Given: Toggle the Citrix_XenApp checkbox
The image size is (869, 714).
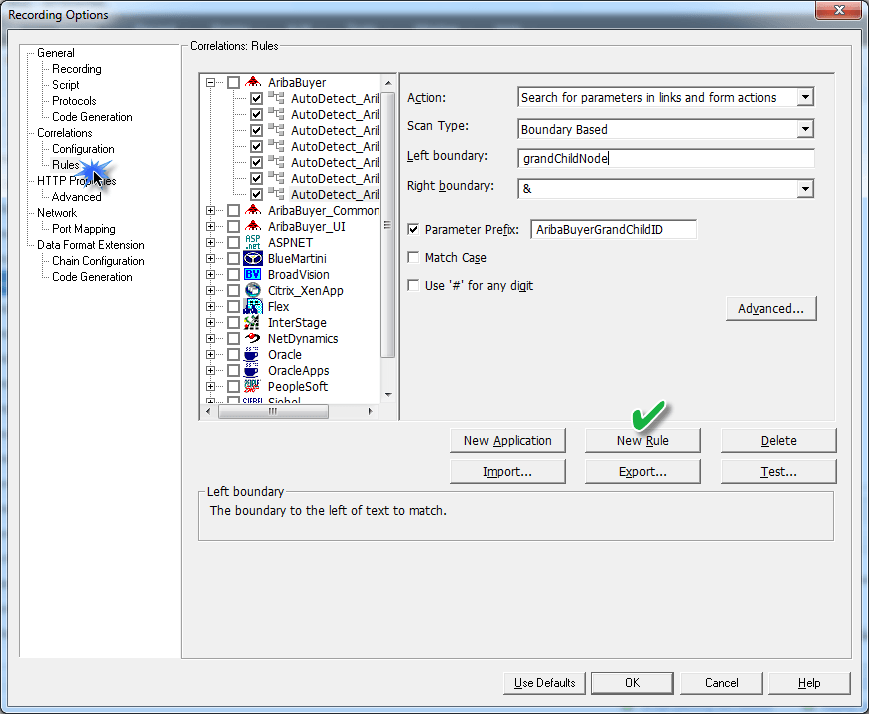Looking at the screenshot, I should point(233,290).
